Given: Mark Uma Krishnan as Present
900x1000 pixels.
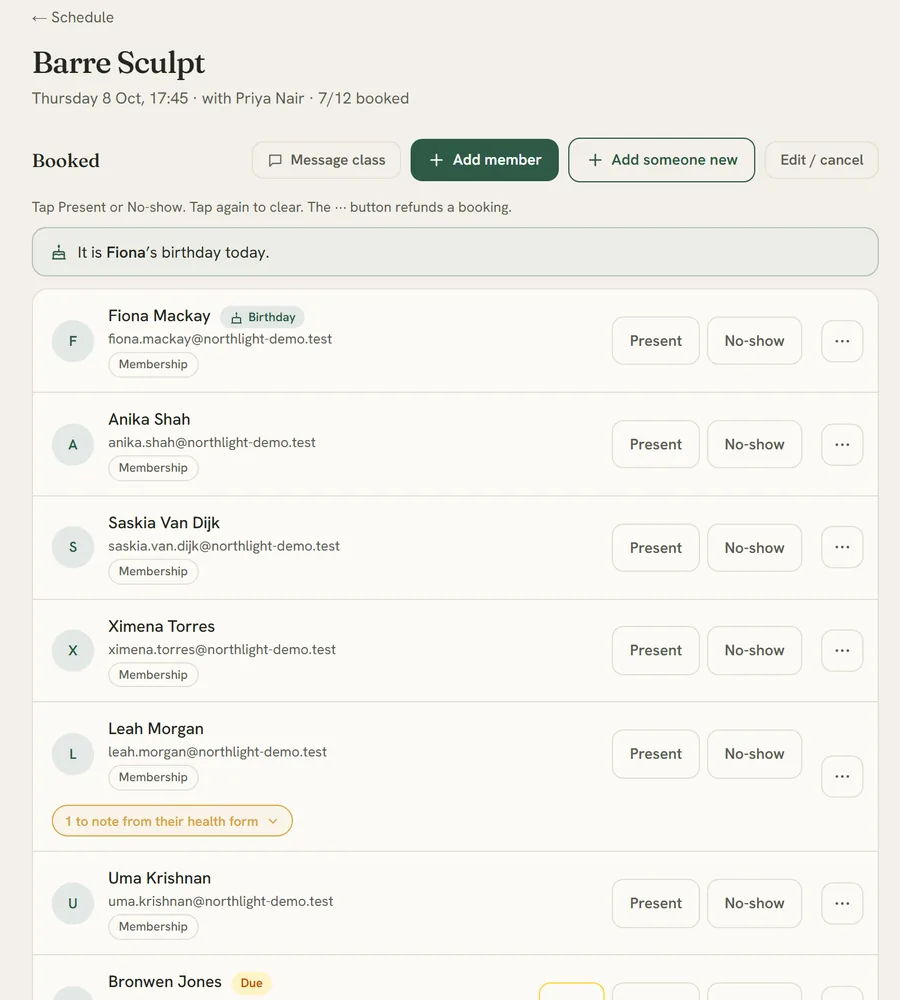Looking at the screenshot, I should 656,903.
